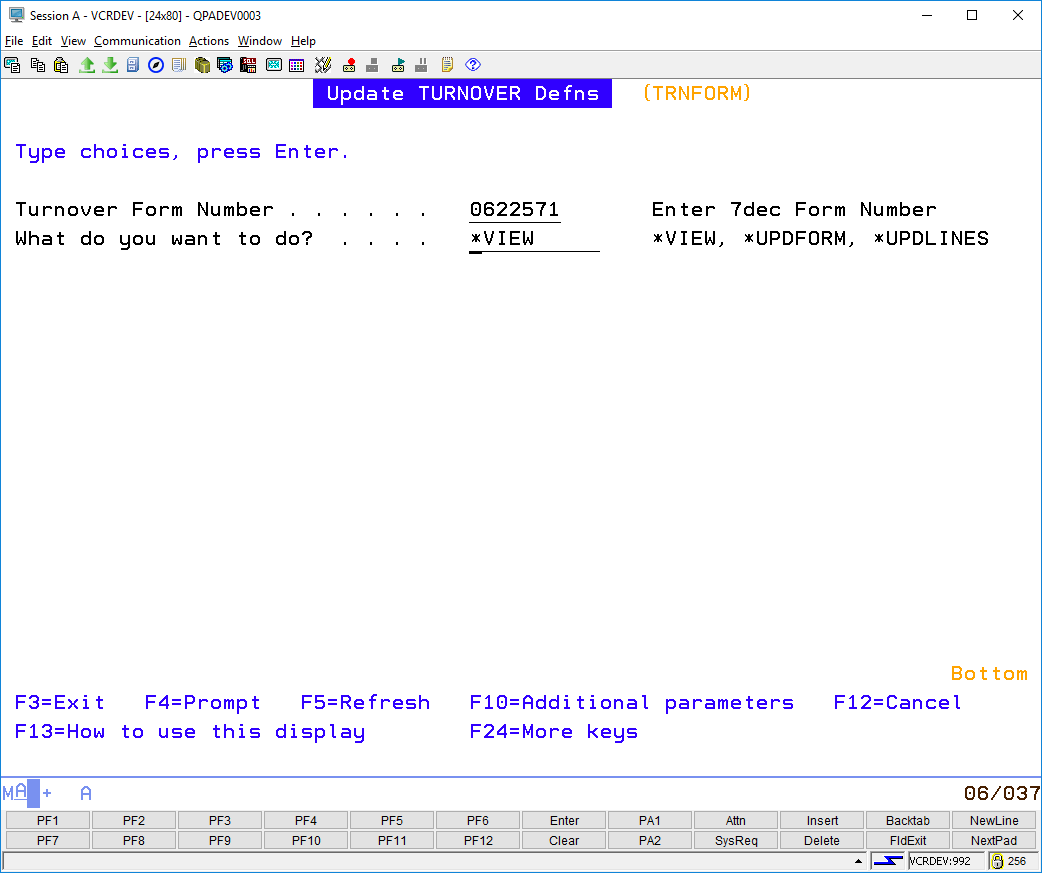This screenshot has width=1042, height=873.
Task: Click the Print Screen toolbar icon
Action: (x=12, y=65)
